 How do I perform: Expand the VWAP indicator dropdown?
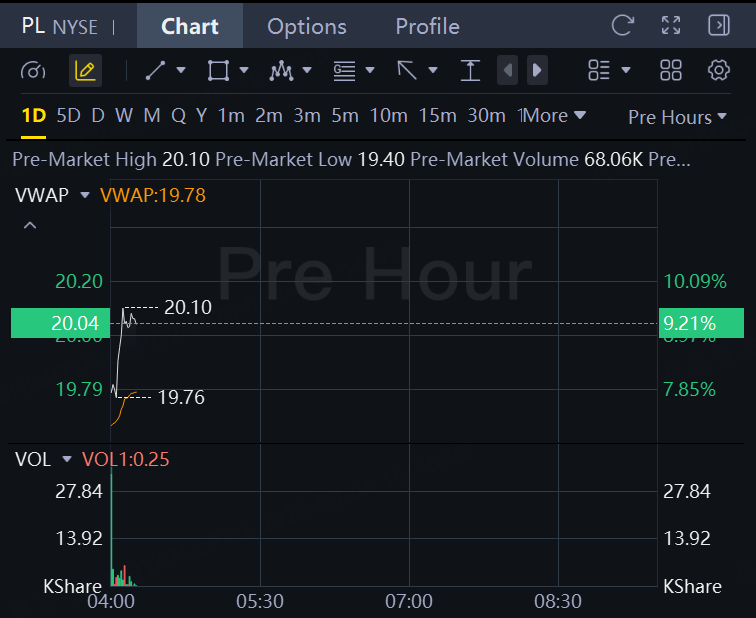click(x=85, y=195)
